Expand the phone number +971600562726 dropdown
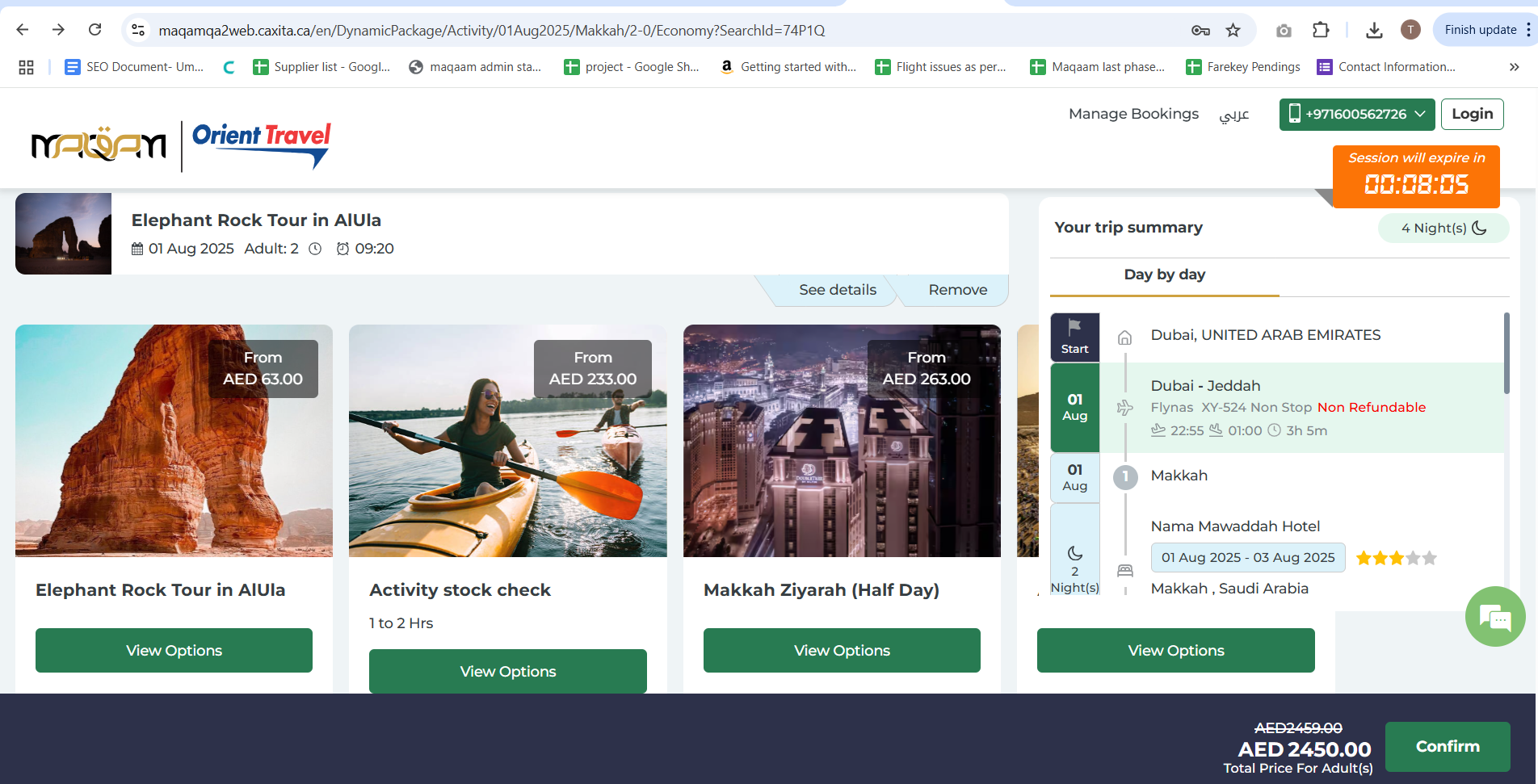Viewport: 1538px width, 784px height. (1356, 115)
